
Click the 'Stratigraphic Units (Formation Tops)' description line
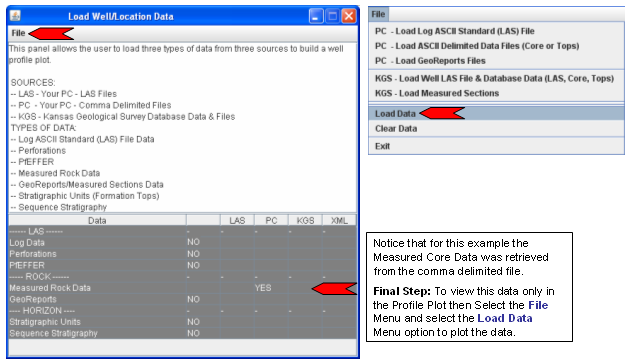tap(85, 196)
